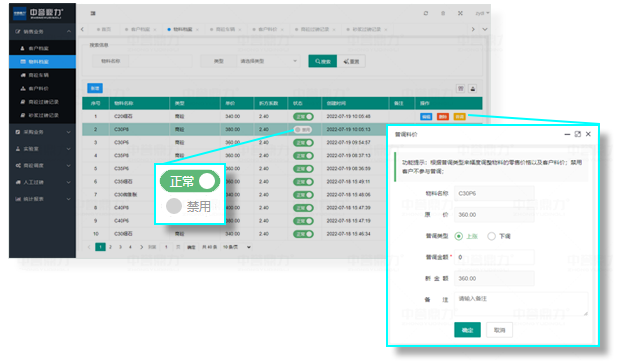637x364 pixels.
Task: Click the print icon above table
Action: click(472, 89)
